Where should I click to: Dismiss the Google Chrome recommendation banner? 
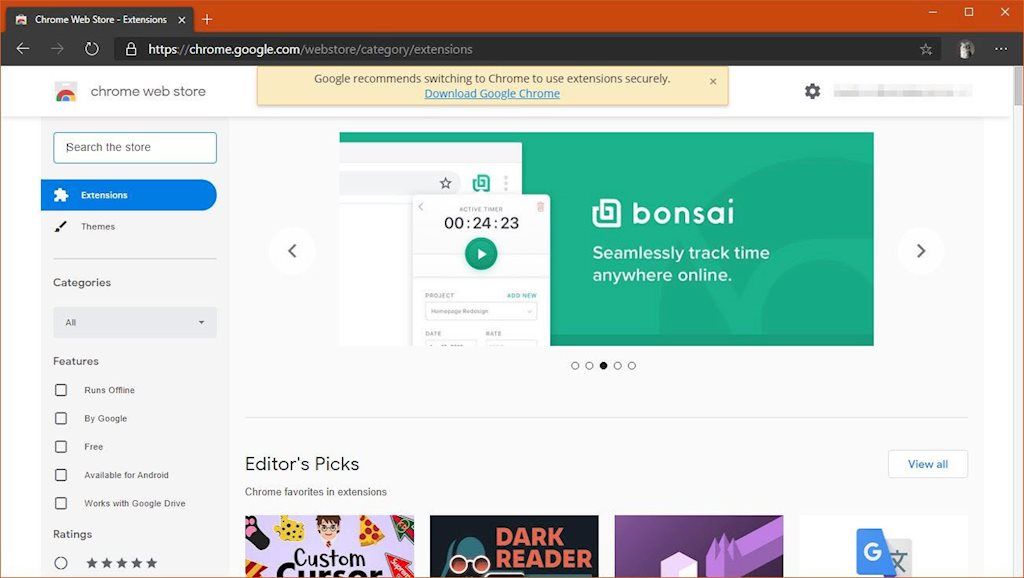click(x=713, y=82)
